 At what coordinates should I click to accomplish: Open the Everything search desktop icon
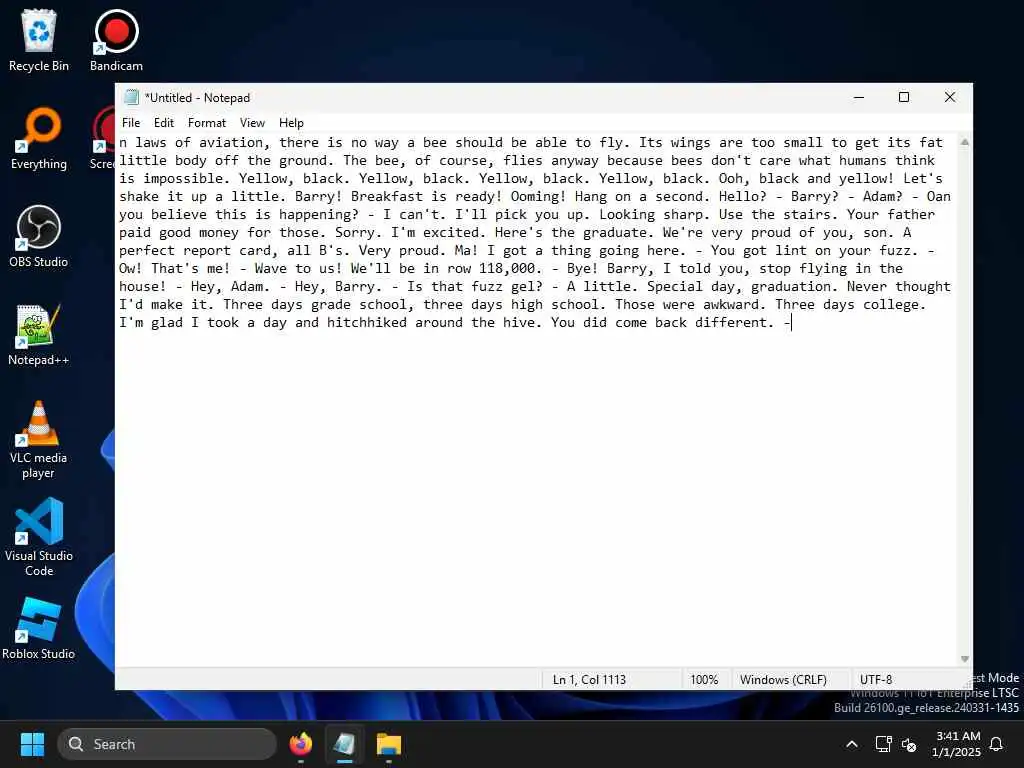[x=39, y=138]
